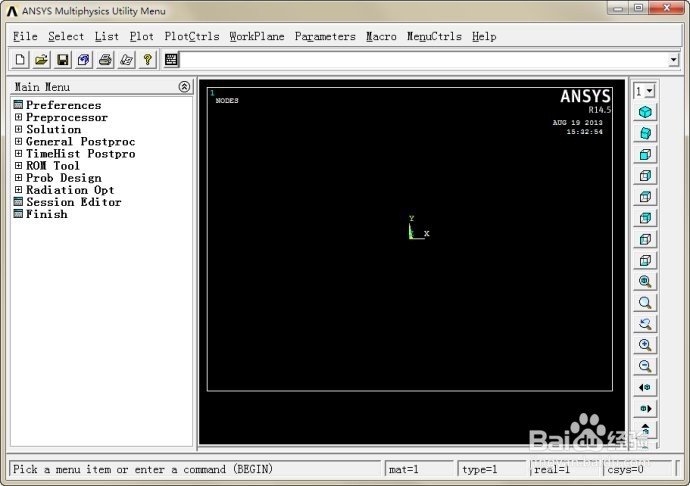Viewport: 690px width, 486px height.
Task: Open the Help menu
Action: pyautogui.click(x=484, y=37)
